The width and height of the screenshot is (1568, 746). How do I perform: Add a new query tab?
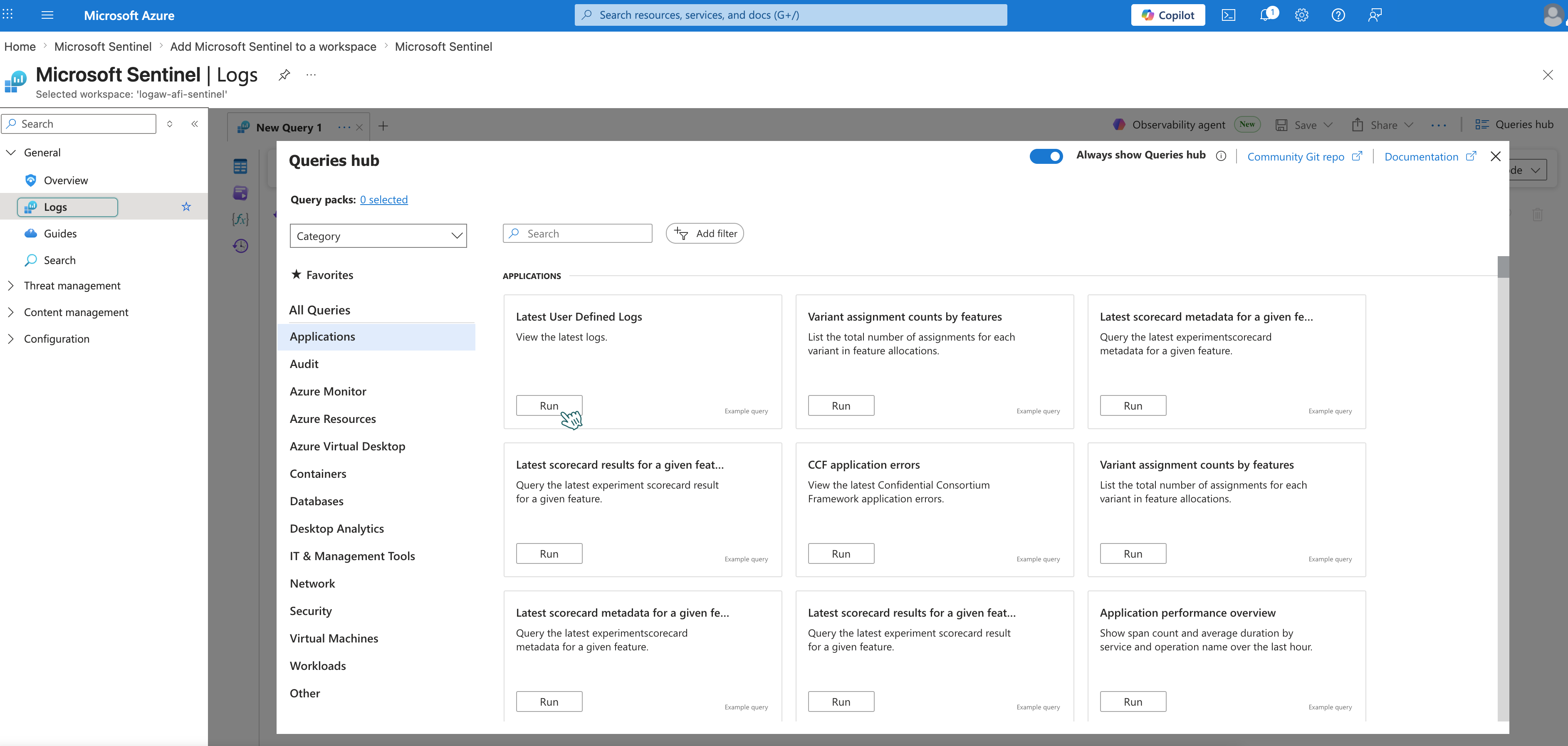click(383, 126)
